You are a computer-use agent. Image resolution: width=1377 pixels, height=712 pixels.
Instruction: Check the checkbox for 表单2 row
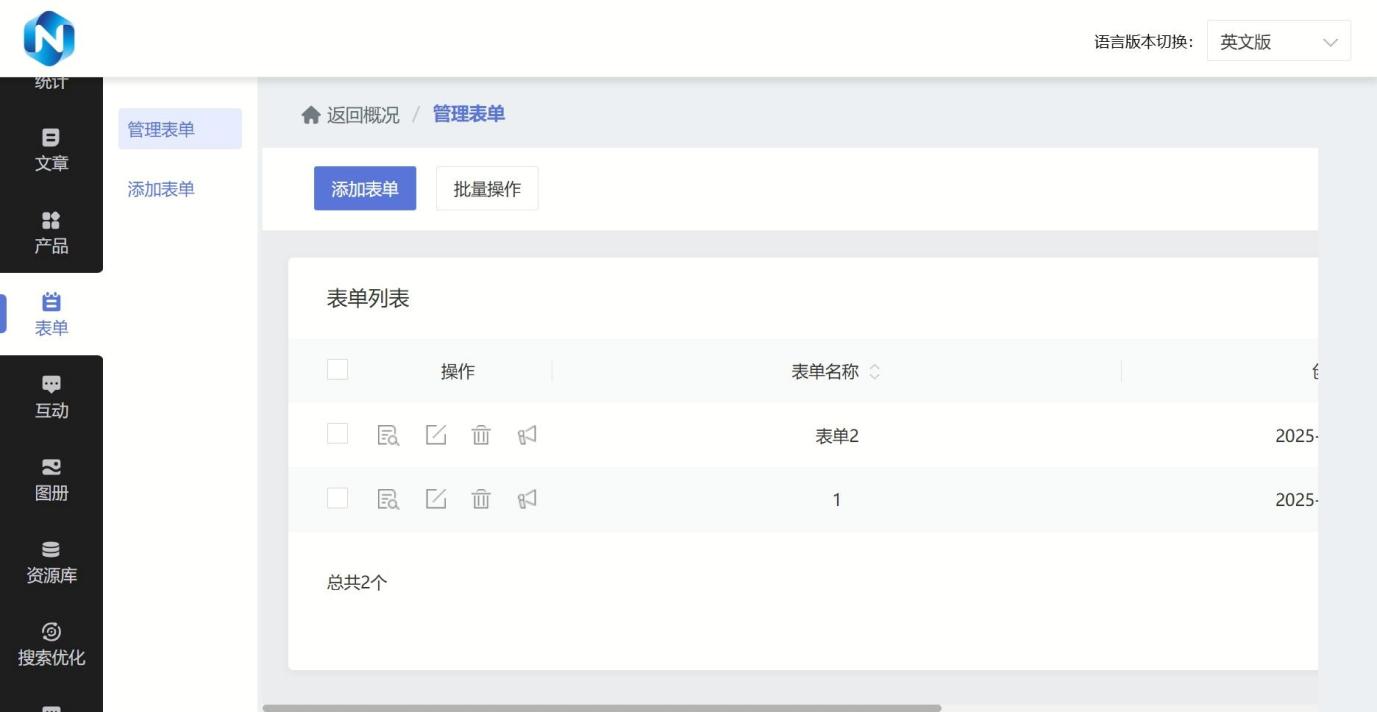point(338,434)
